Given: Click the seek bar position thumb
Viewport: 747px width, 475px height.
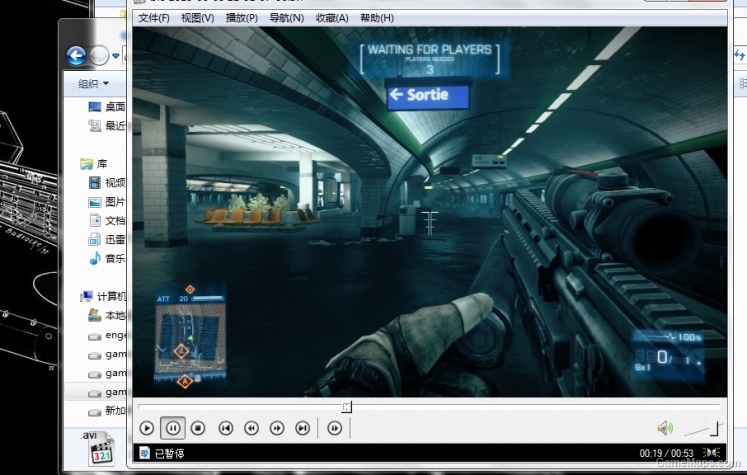Looking at the screenshot, I should tap(346, 407).
